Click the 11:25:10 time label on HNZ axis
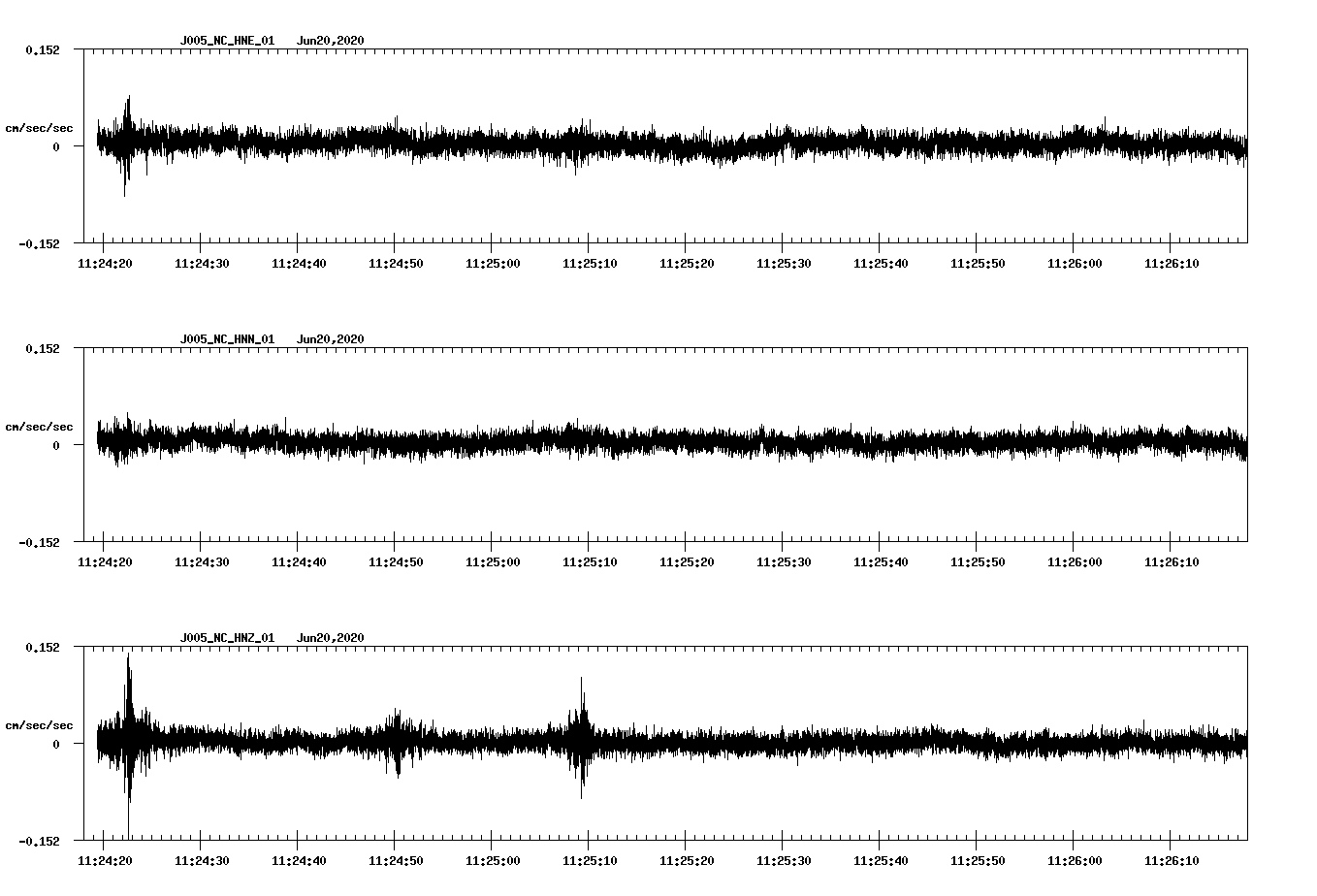This screenshot has height=896, width=1317. [590, 861]
